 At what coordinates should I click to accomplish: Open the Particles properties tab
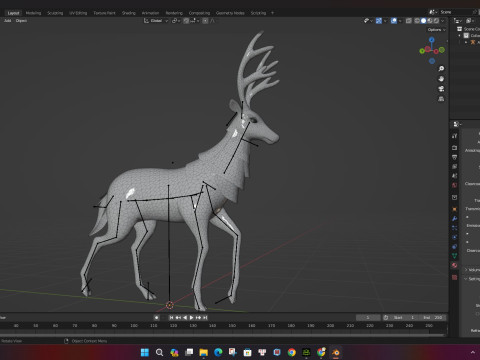point(454,228)
